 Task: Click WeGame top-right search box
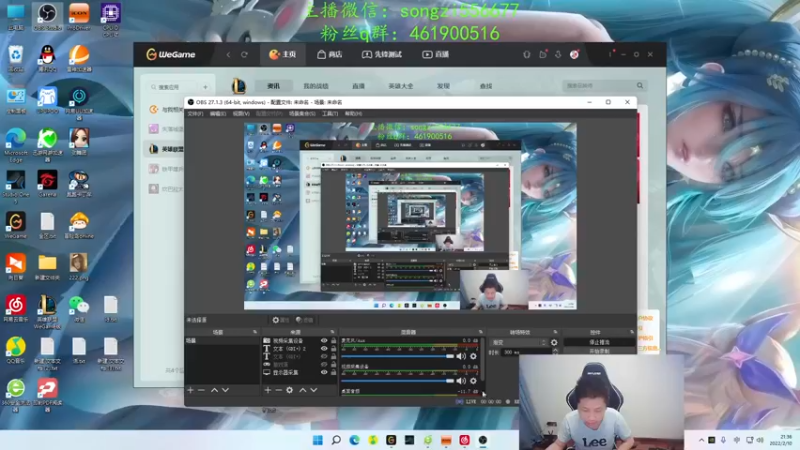605,86
